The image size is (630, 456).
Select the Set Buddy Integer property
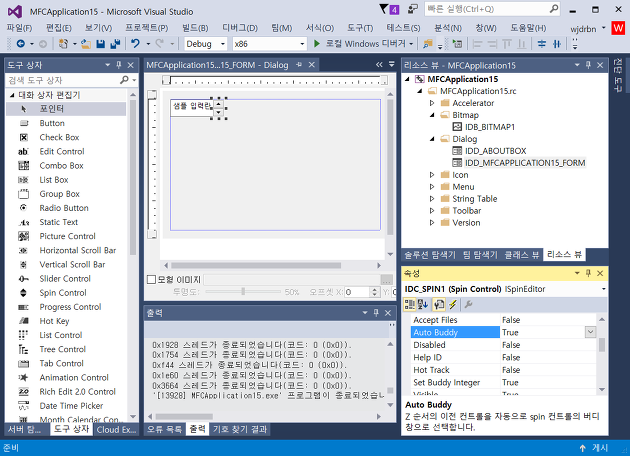pyautogui.click(x=504, y=382)
